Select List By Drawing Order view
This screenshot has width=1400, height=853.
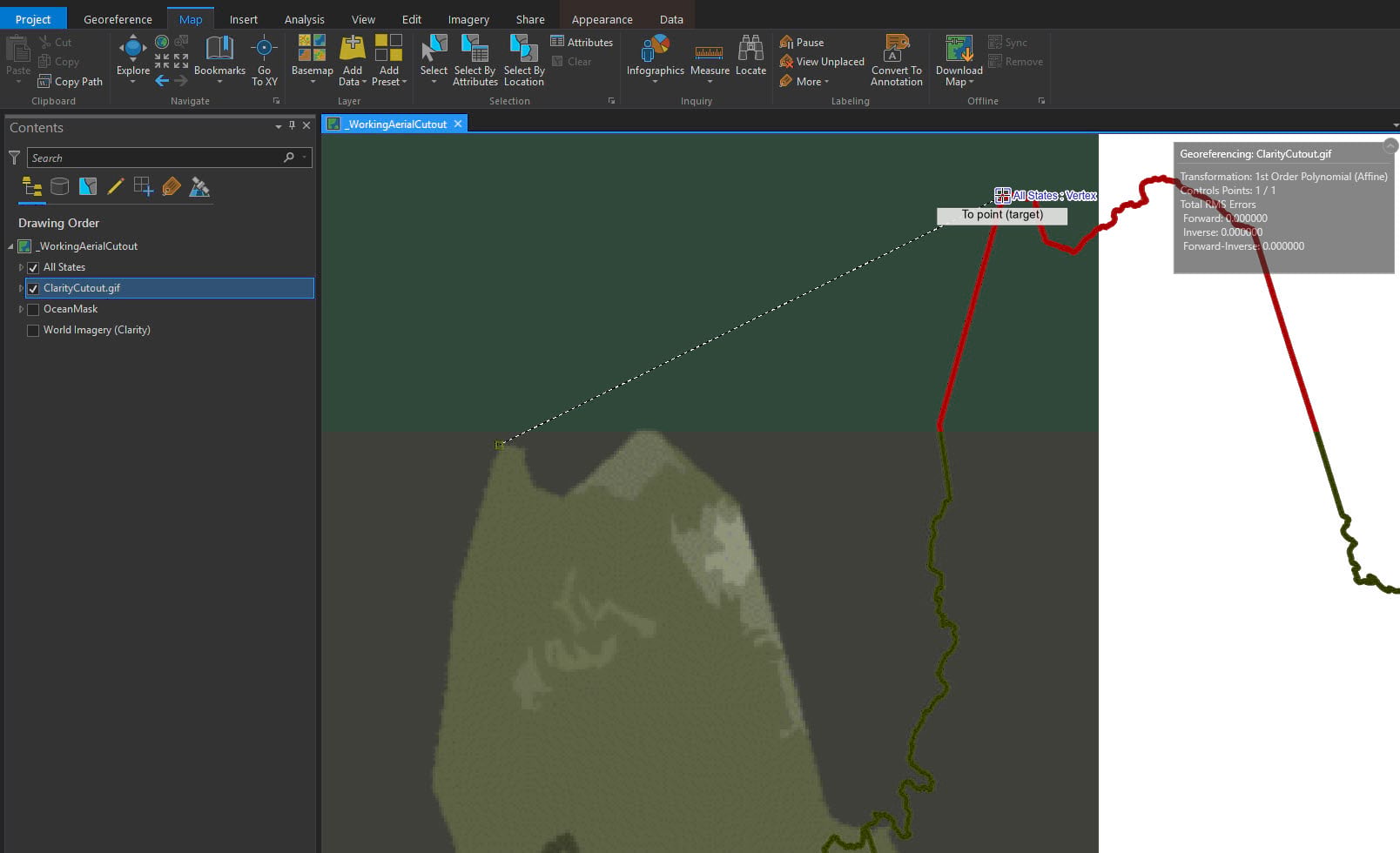tap(32, 186)
